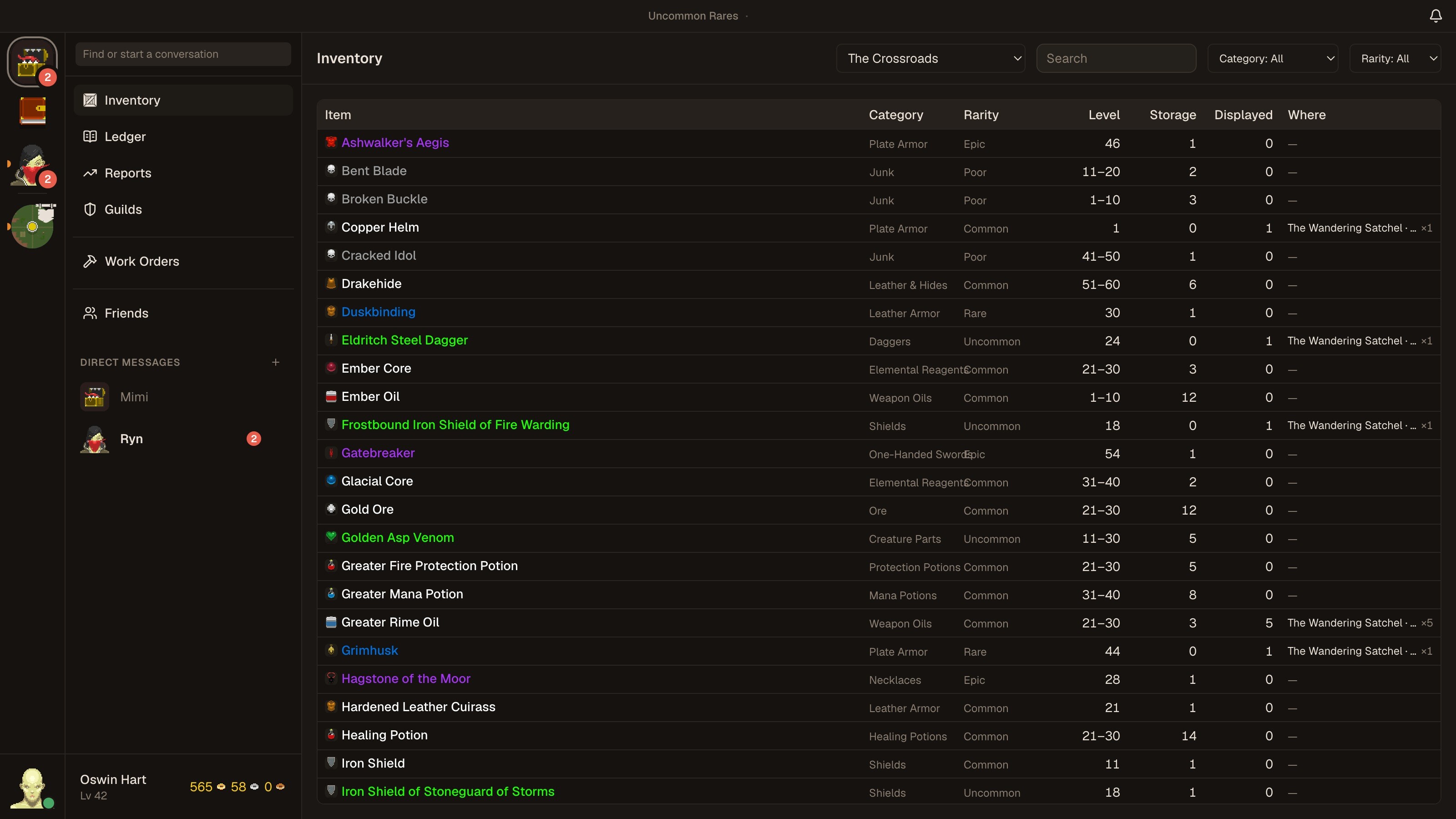
Task: Click Find or start a conversation field
Action: pyautogui.click(x=183, y=54)
